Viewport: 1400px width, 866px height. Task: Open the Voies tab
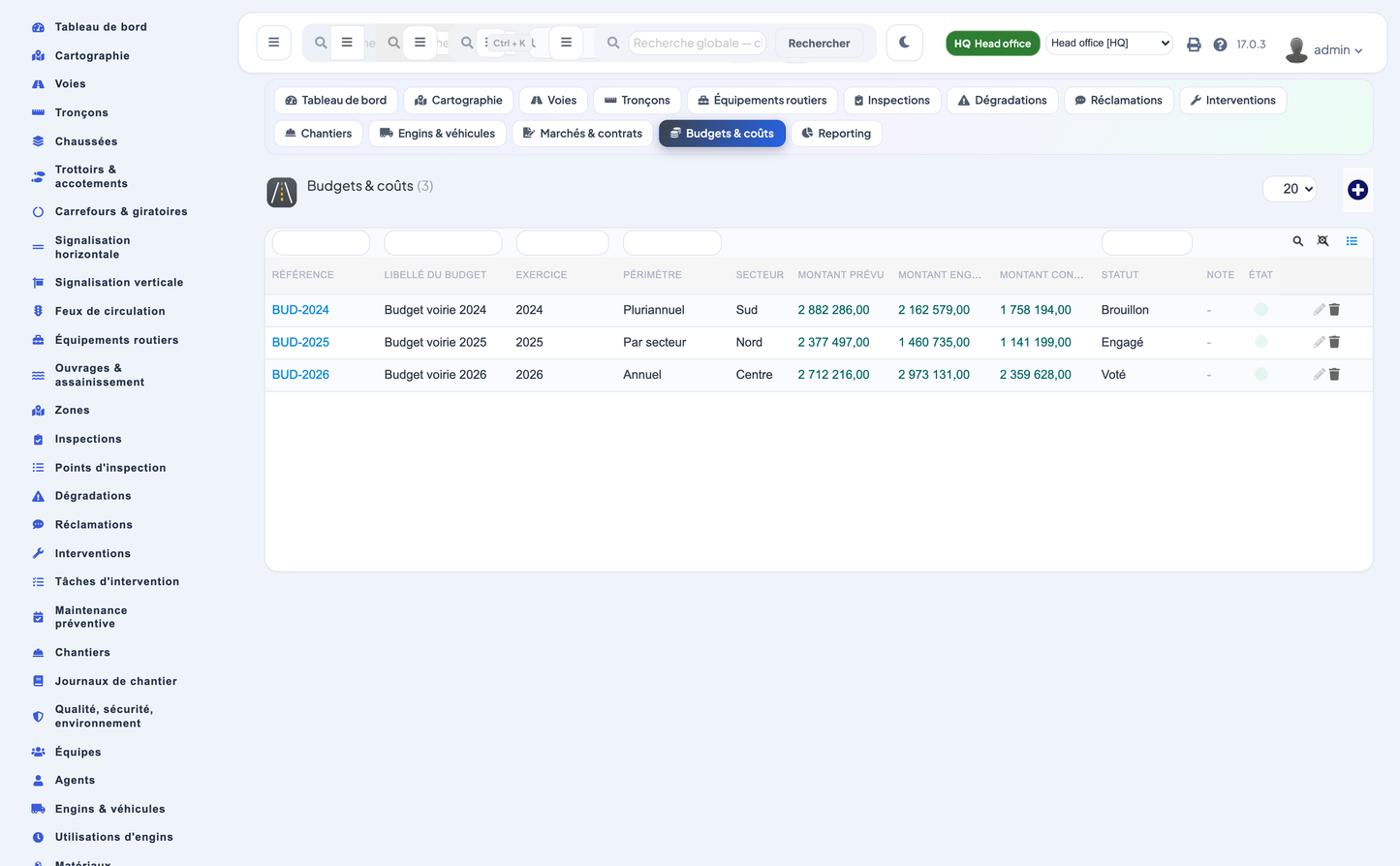(x=553, y=100)
